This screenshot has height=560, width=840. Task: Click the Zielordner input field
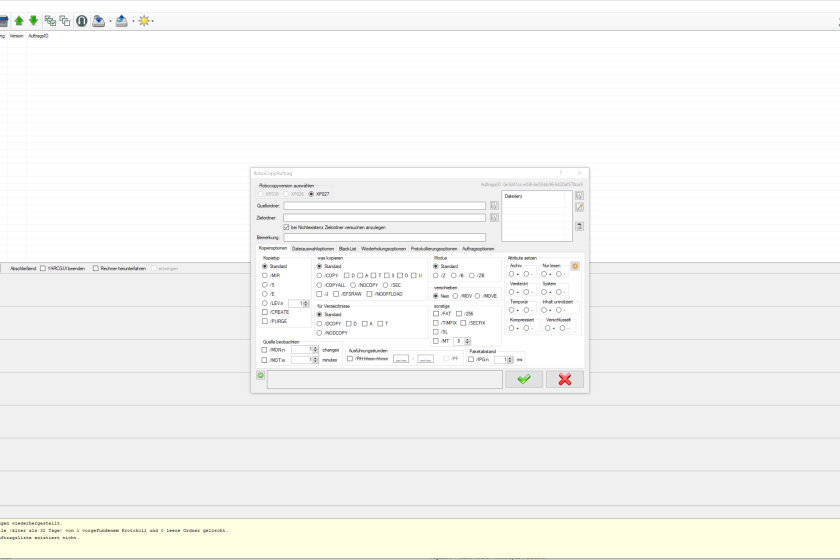[384, 218]
